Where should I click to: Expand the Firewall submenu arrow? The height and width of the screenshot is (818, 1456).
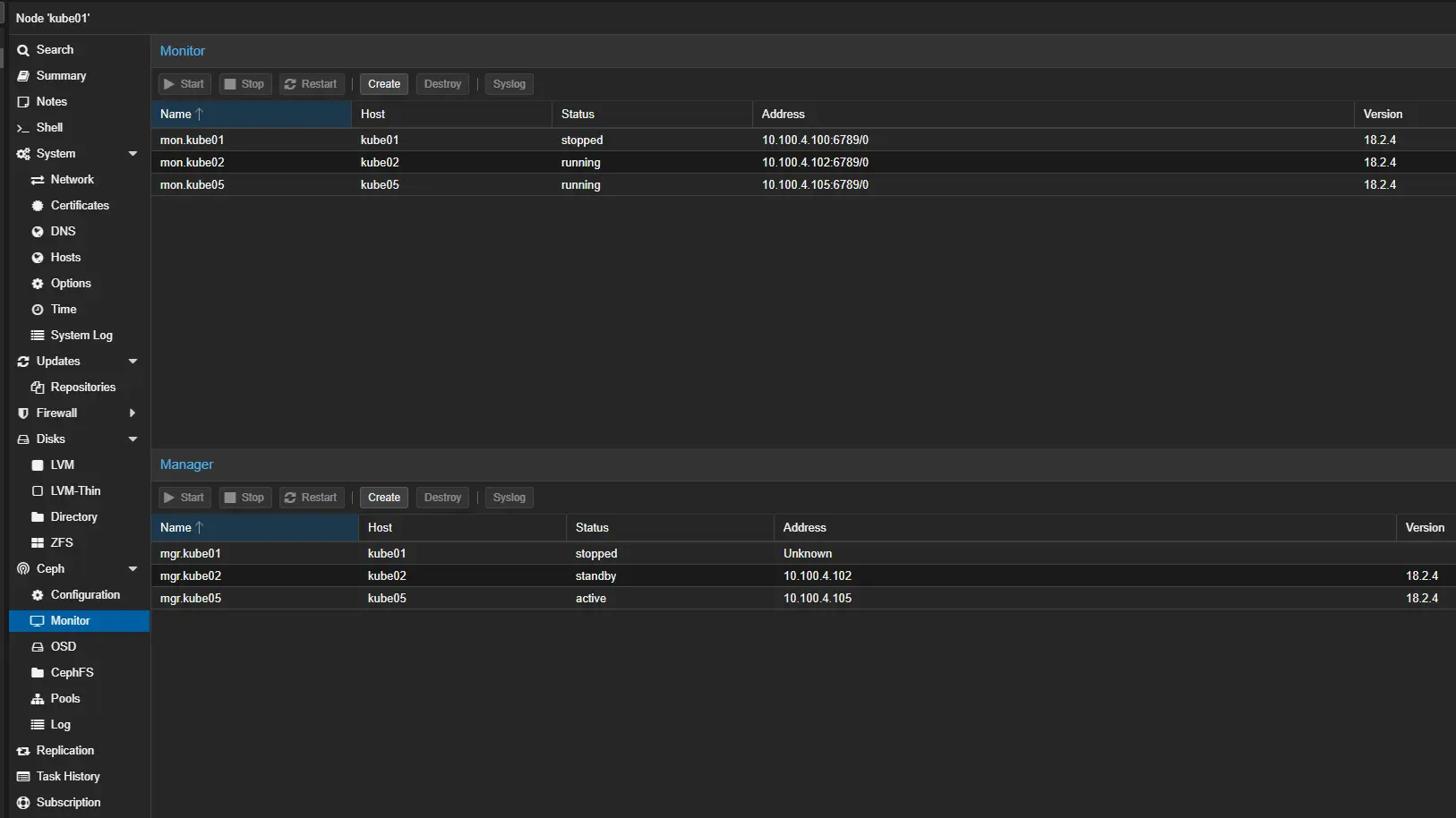133,413
